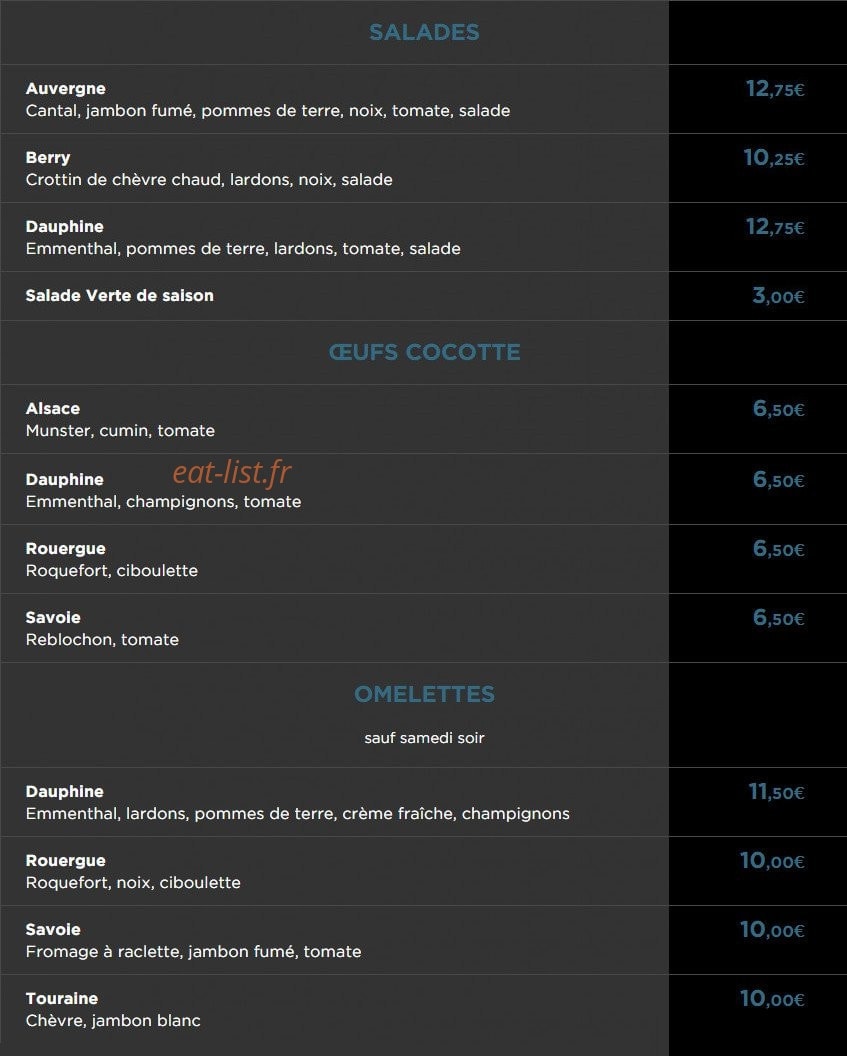The height and width of the screenshot is (1056, 847).
Task: Click the 10,25€ Berry salad price
Action: click(x=774, y=158)
